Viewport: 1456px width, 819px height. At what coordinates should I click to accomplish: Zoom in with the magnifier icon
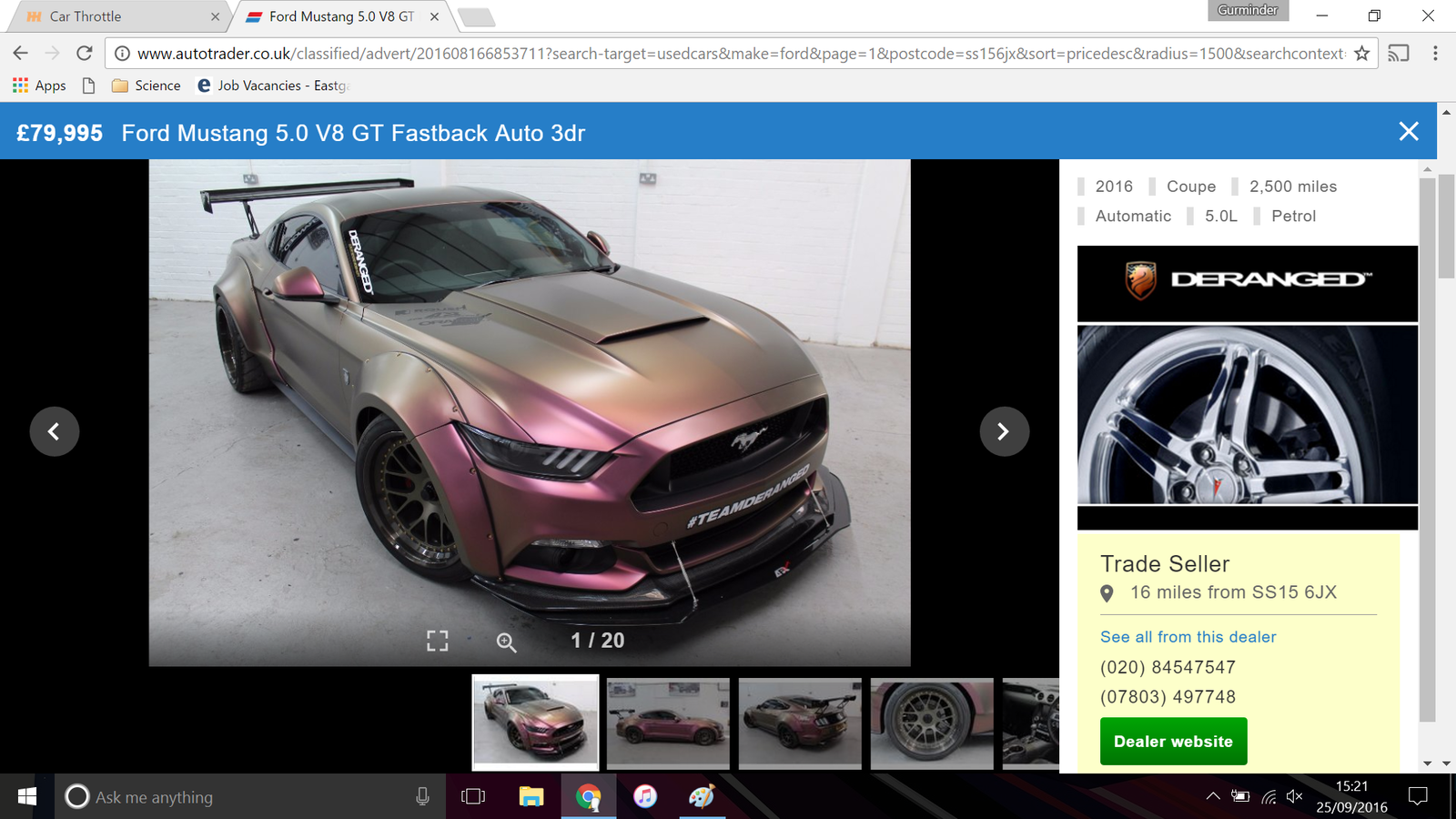(x=506, y=642)
